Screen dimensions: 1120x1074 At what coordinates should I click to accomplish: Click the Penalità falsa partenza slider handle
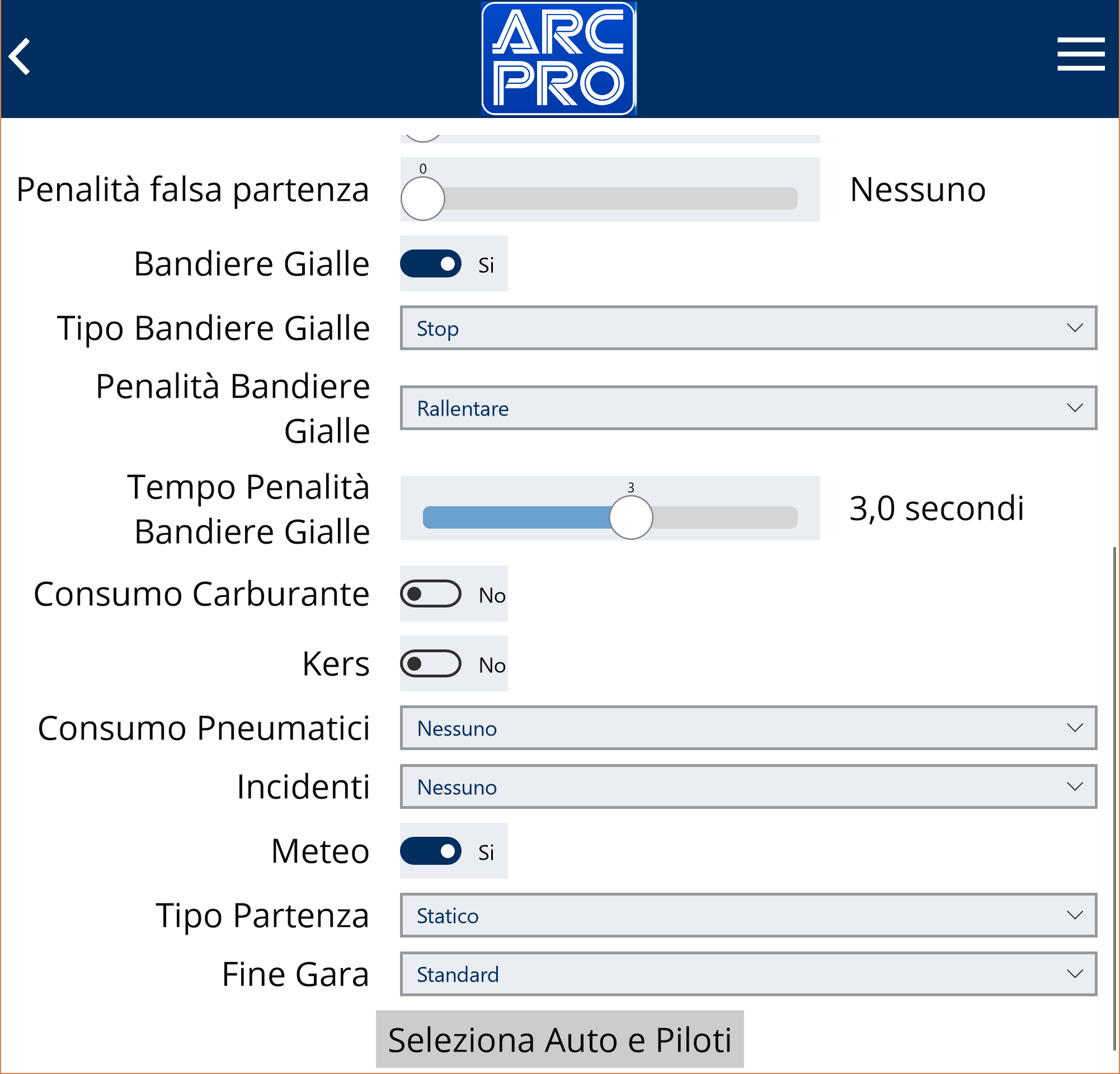[x=423, y=199]
